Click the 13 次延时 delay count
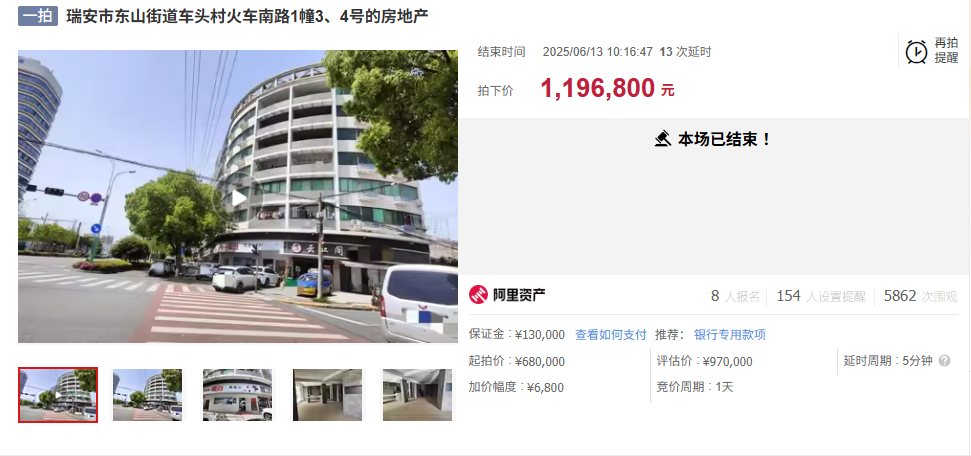Screen dimensions: 971x456 (x=686, y=51)
